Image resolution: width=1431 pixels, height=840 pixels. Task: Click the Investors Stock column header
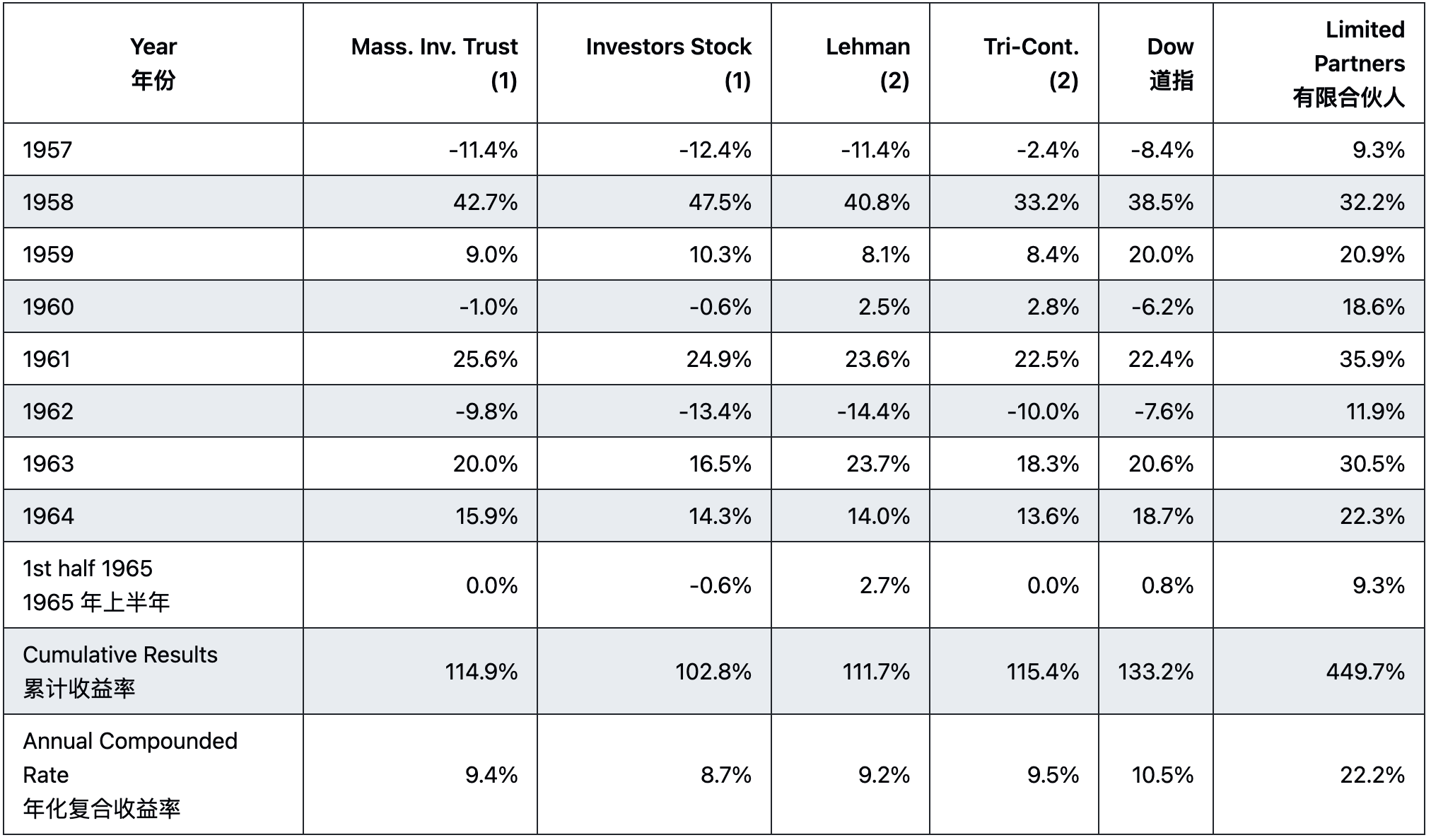[668, 64]
